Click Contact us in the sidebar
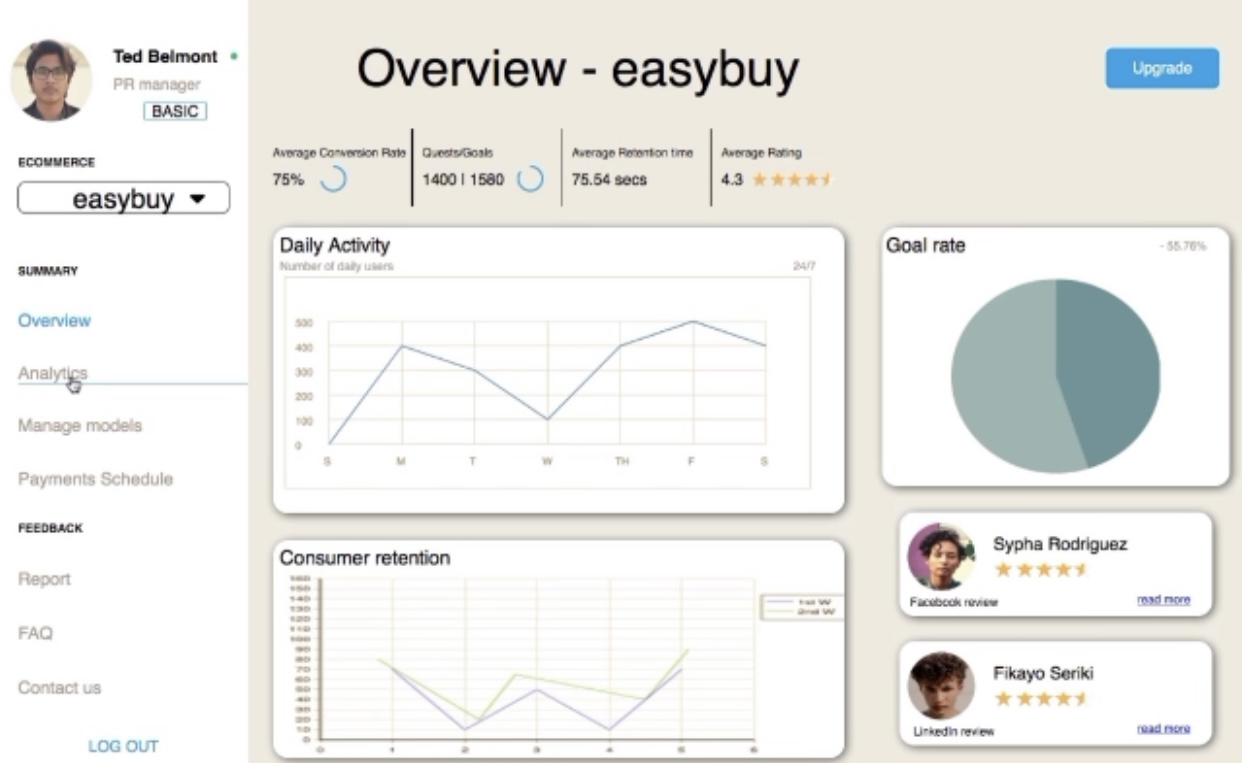The height and width of the screenshot is (763, 1242). pos(59,688)
